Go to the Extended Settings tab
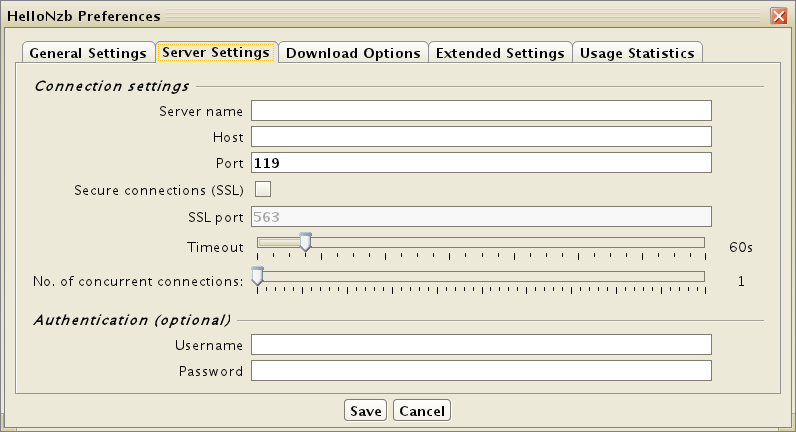 click(x=500, y=53)
